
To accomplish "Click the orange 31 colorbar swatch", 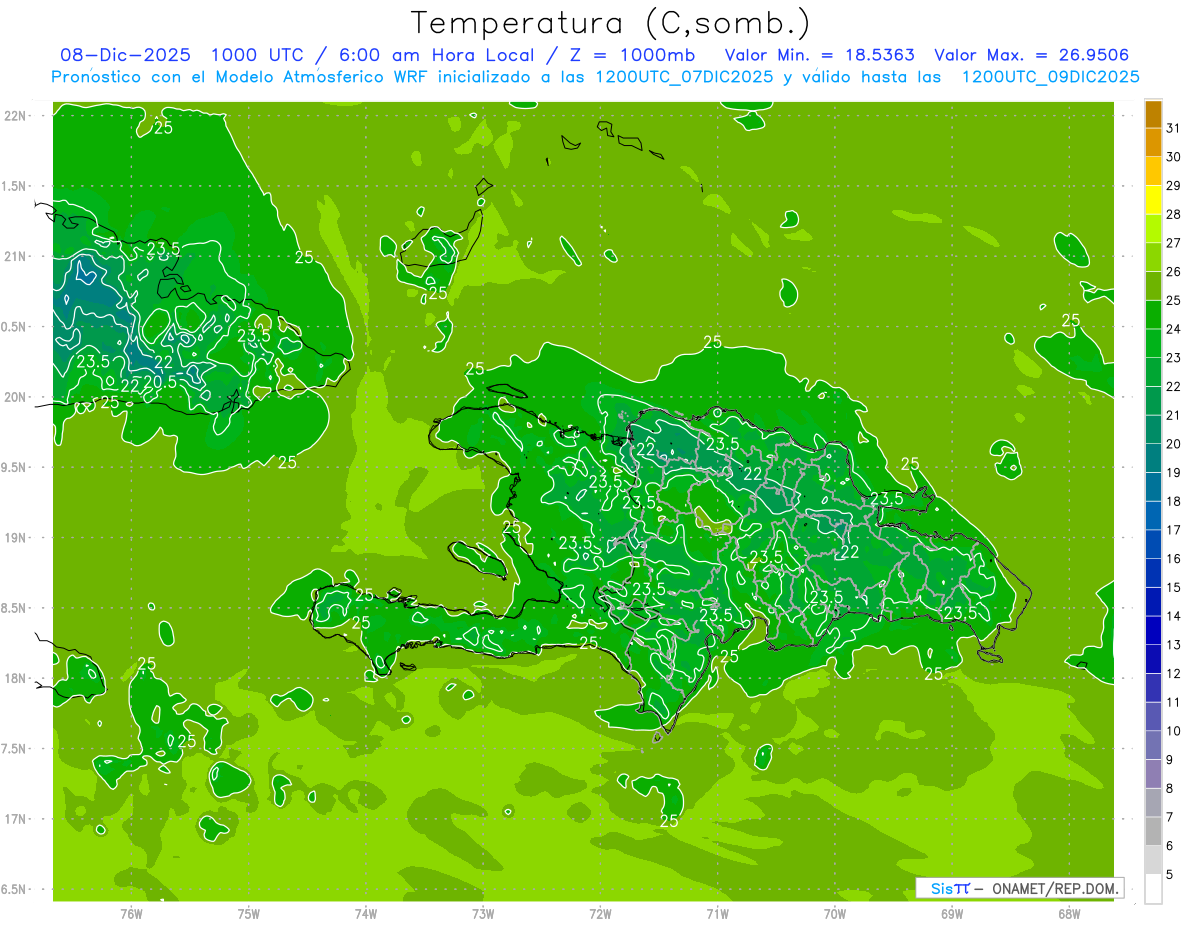I will coord(1153,114).
